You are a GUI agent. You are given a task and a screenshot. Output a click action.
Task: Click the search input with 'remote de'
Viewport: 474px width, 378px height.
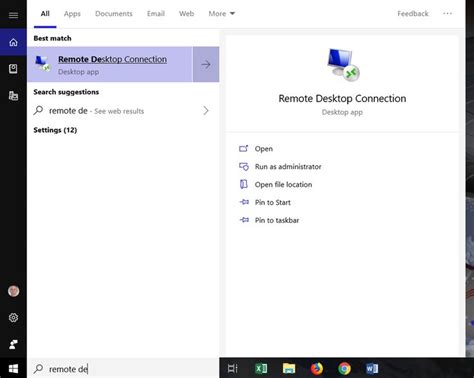[x=123, y=369]
